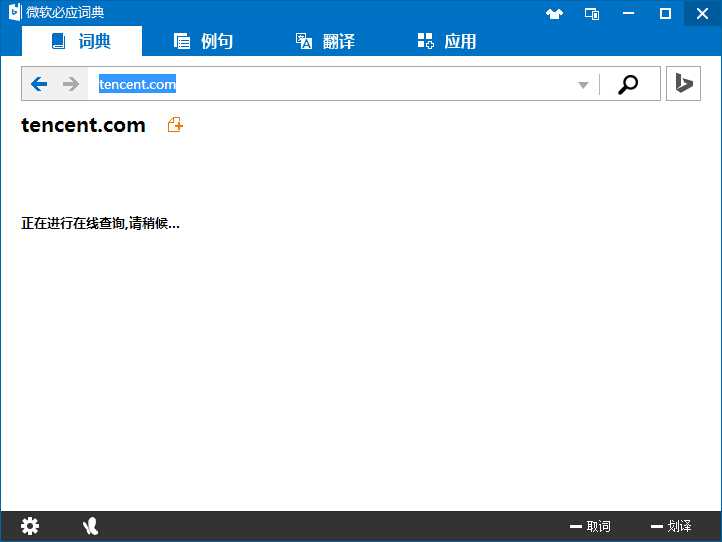The image size is (722, 542).
Task: Minimize the dictionary window
Action: [x=629, y=13]
